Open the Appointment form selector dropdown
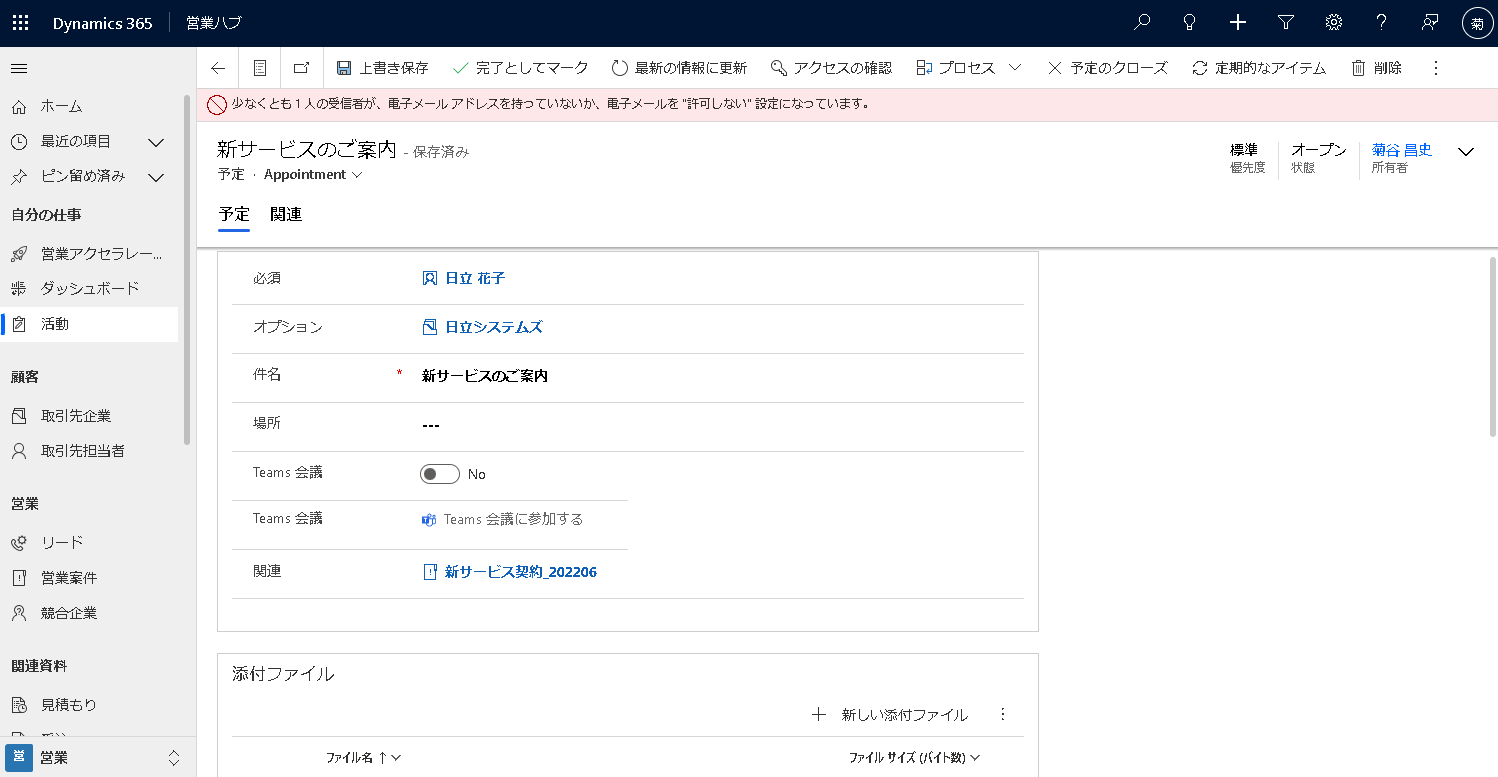 point(313,174)
